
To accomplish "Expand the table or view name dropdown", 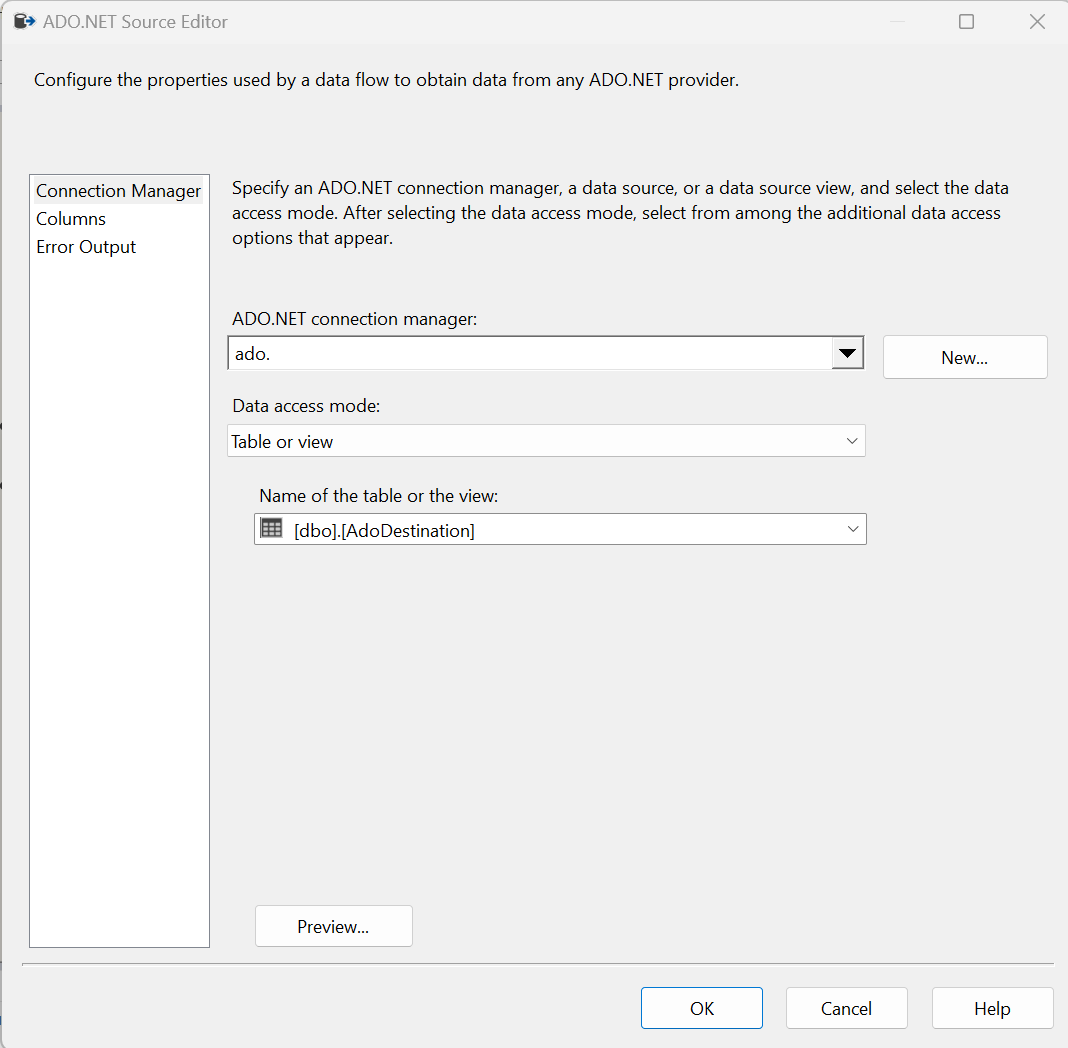I will click(851, 528).
